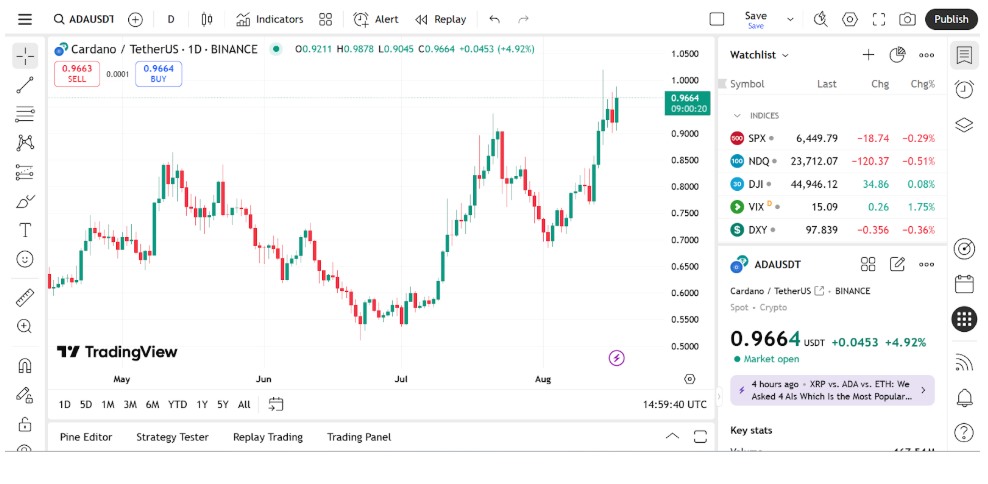
Task: Set the chart range to YTD
Action: click(178, 405)
